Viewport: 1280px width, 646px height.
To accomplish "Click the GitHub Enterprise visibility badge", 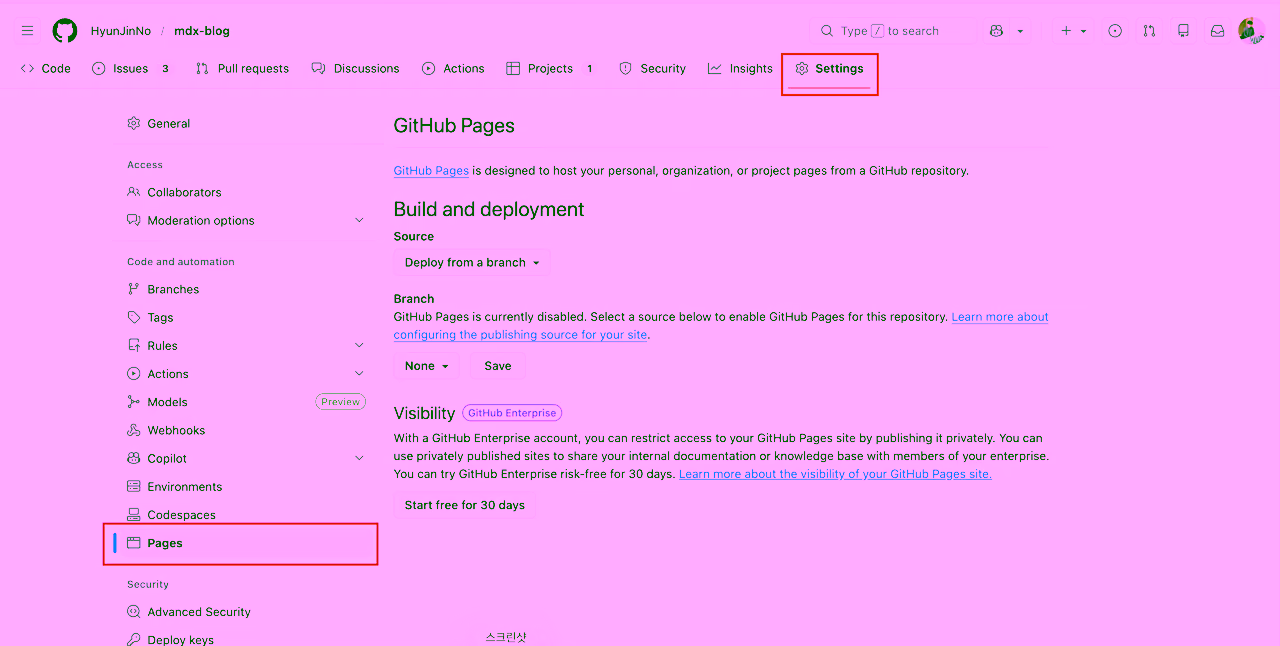I will click(511, 412).
